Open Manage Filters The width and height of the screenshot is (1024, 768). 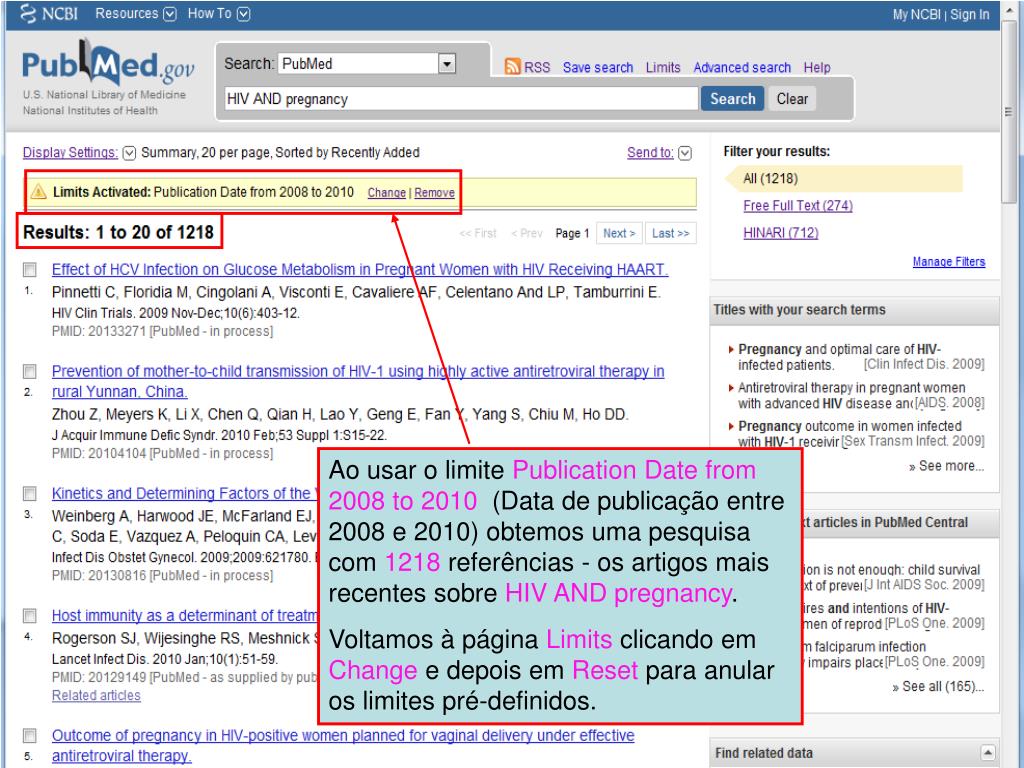pyautogui.click(x=948, y=261)
